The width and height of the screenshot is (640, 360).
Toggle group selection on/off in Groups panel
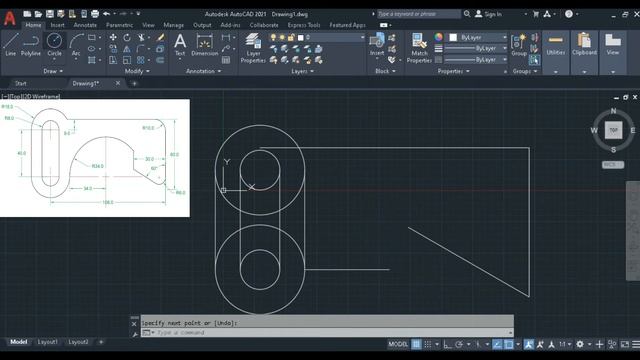(534, 60)
